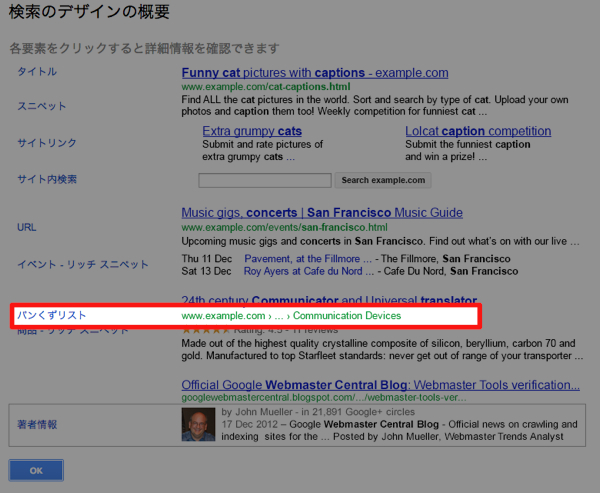
Task: Select the 著者情報 label
Action: tap(37, 424)
